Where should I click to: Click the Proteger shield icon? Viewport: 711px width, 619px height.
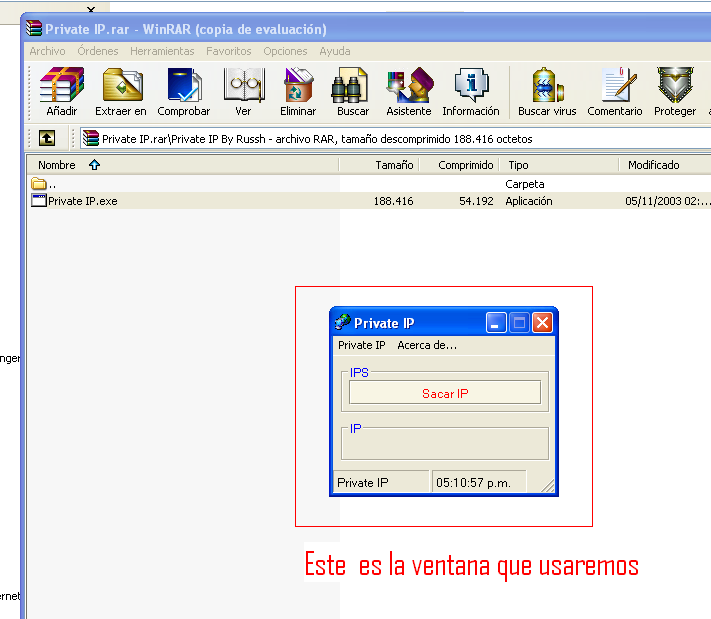click(675, 84)
